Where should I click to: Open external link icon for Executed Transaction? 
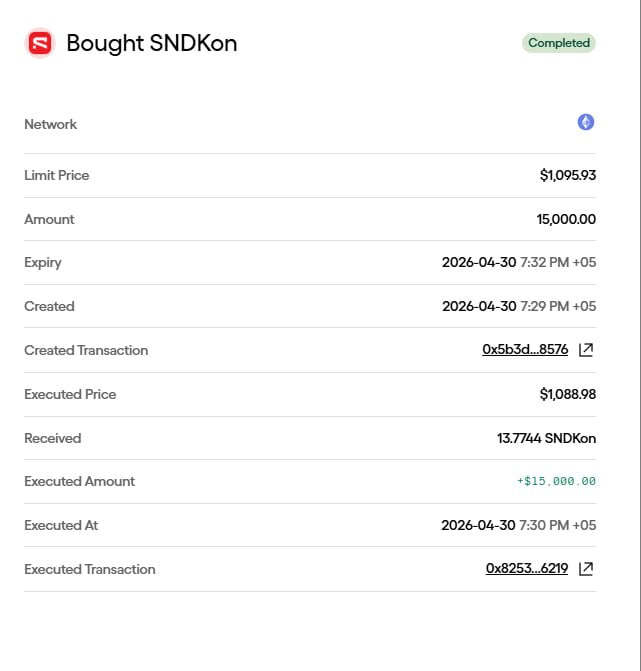(x=586, y=569)
